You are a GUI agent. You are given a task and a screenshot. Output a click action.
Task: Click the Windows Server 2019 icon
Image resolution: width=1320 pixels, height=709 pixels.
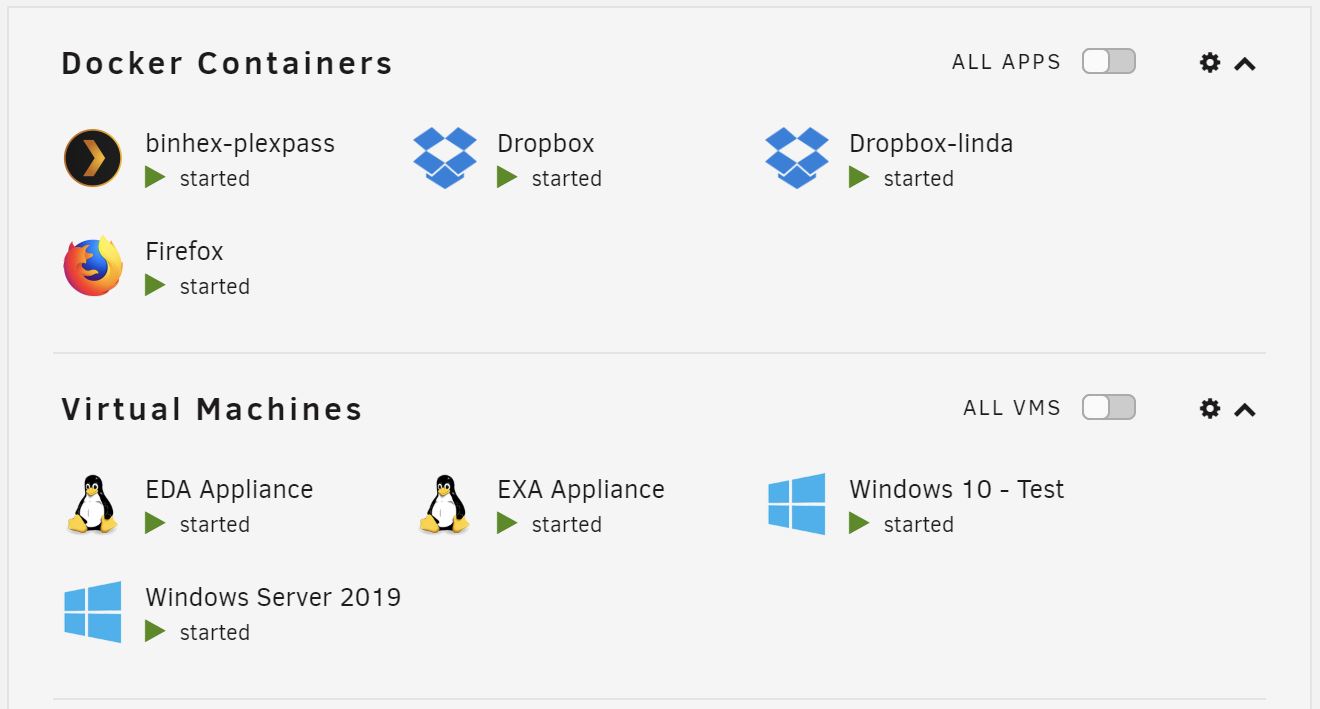[93, 612]
